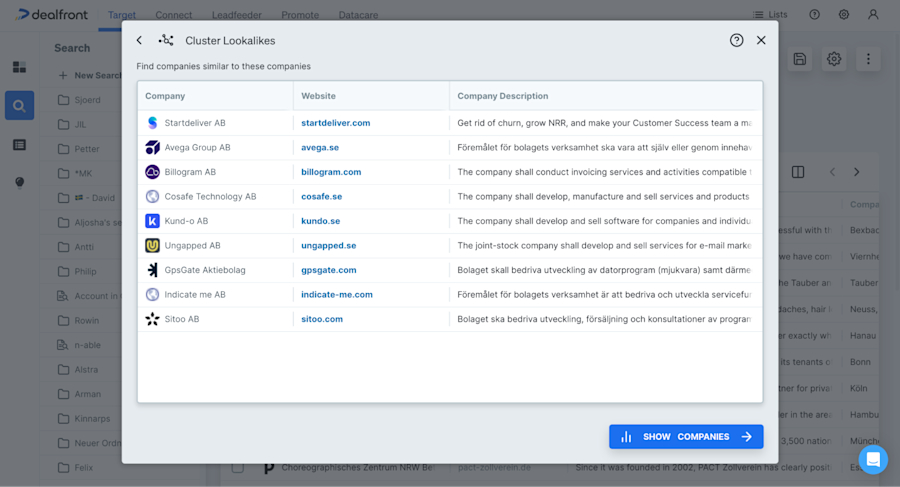Click the Website column header
The height and width of the screenshot is (487, 900).
click(318, 96)
